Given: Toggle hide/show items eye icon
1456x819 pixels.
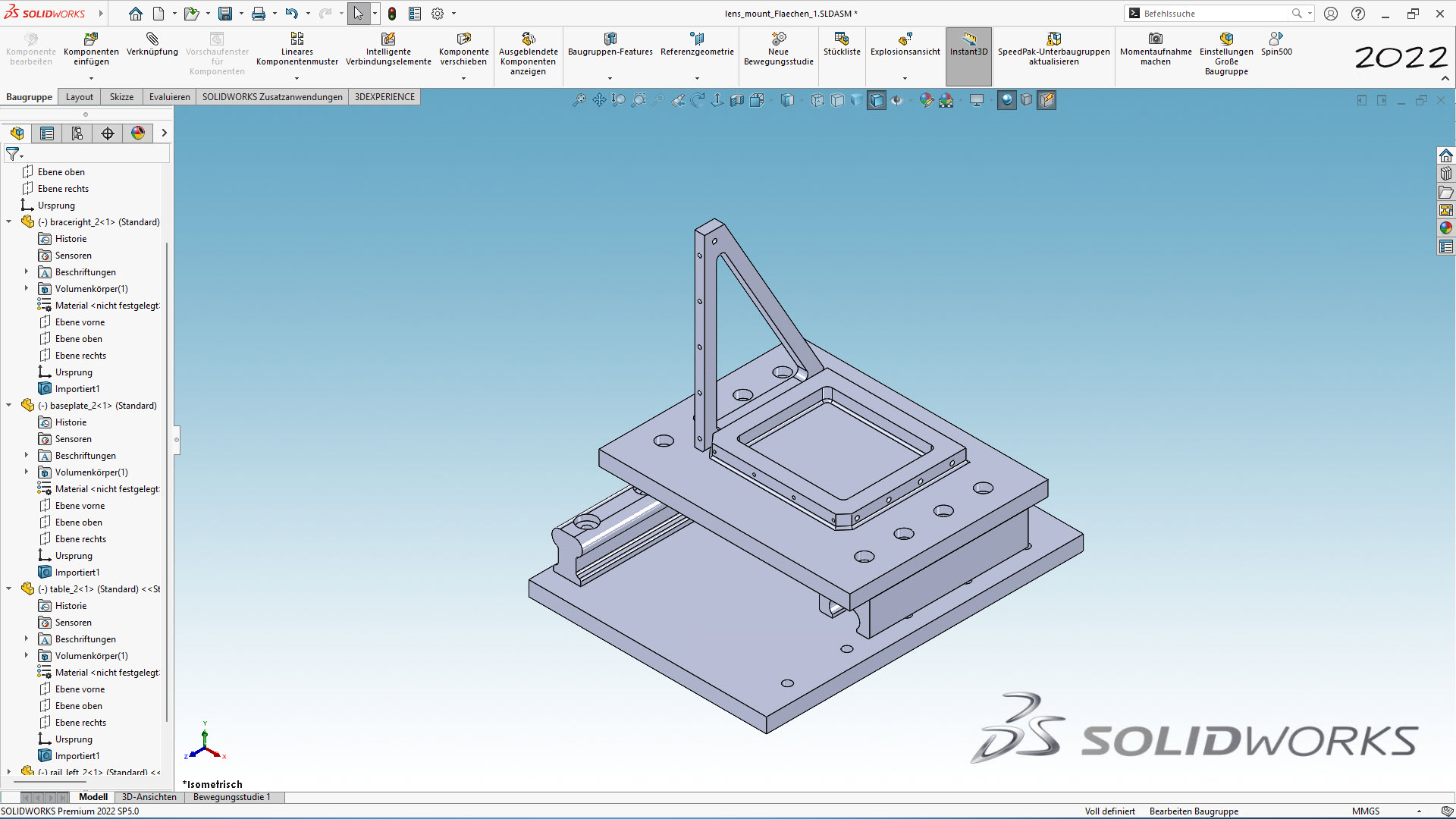Looking at the screenshot, I should click(897, 100).
